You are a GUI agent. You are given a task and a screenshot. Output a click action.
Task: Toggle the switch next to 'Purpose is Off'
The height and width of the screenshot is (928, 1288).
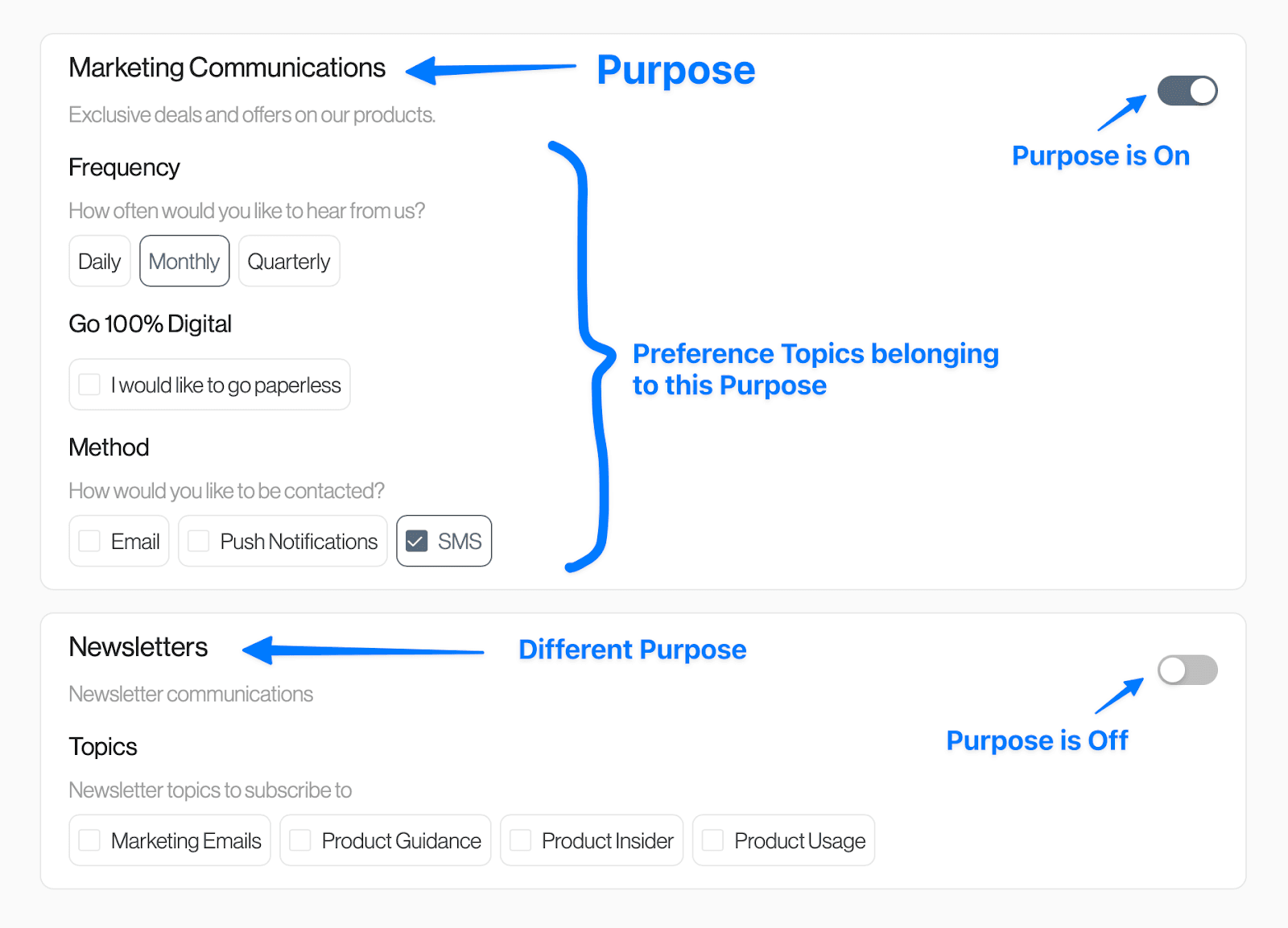point(1187,669)
